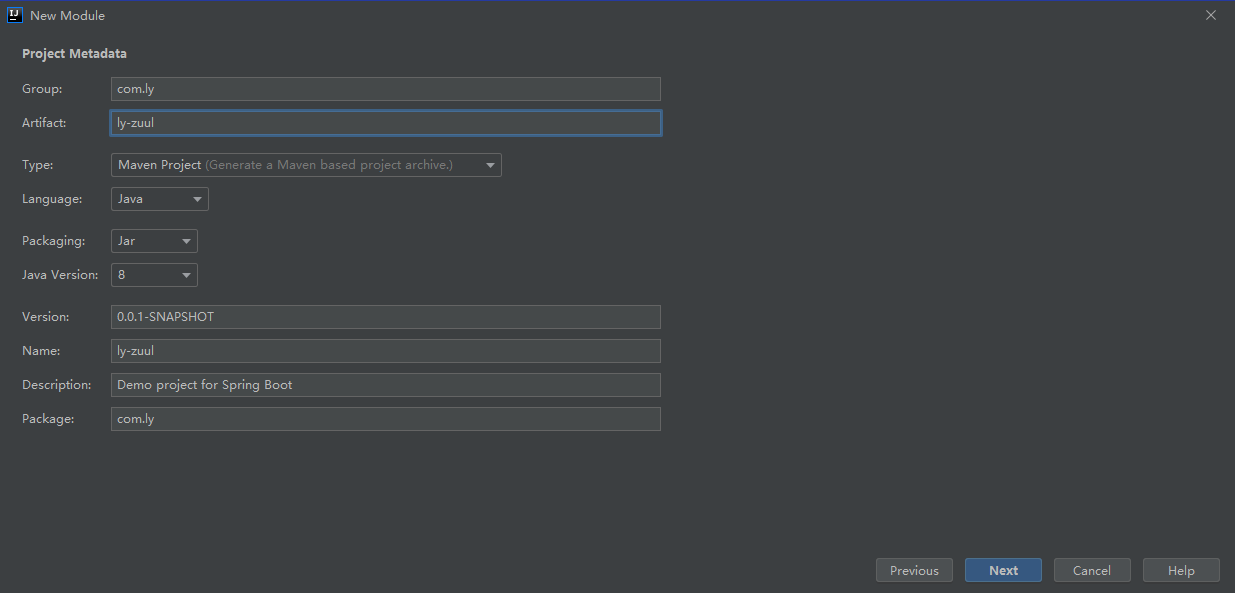Click the Java Version: label
Image resolution: width=1235 pixels, height=593 pixels.
pyautogui.click(x=60, y=275)
